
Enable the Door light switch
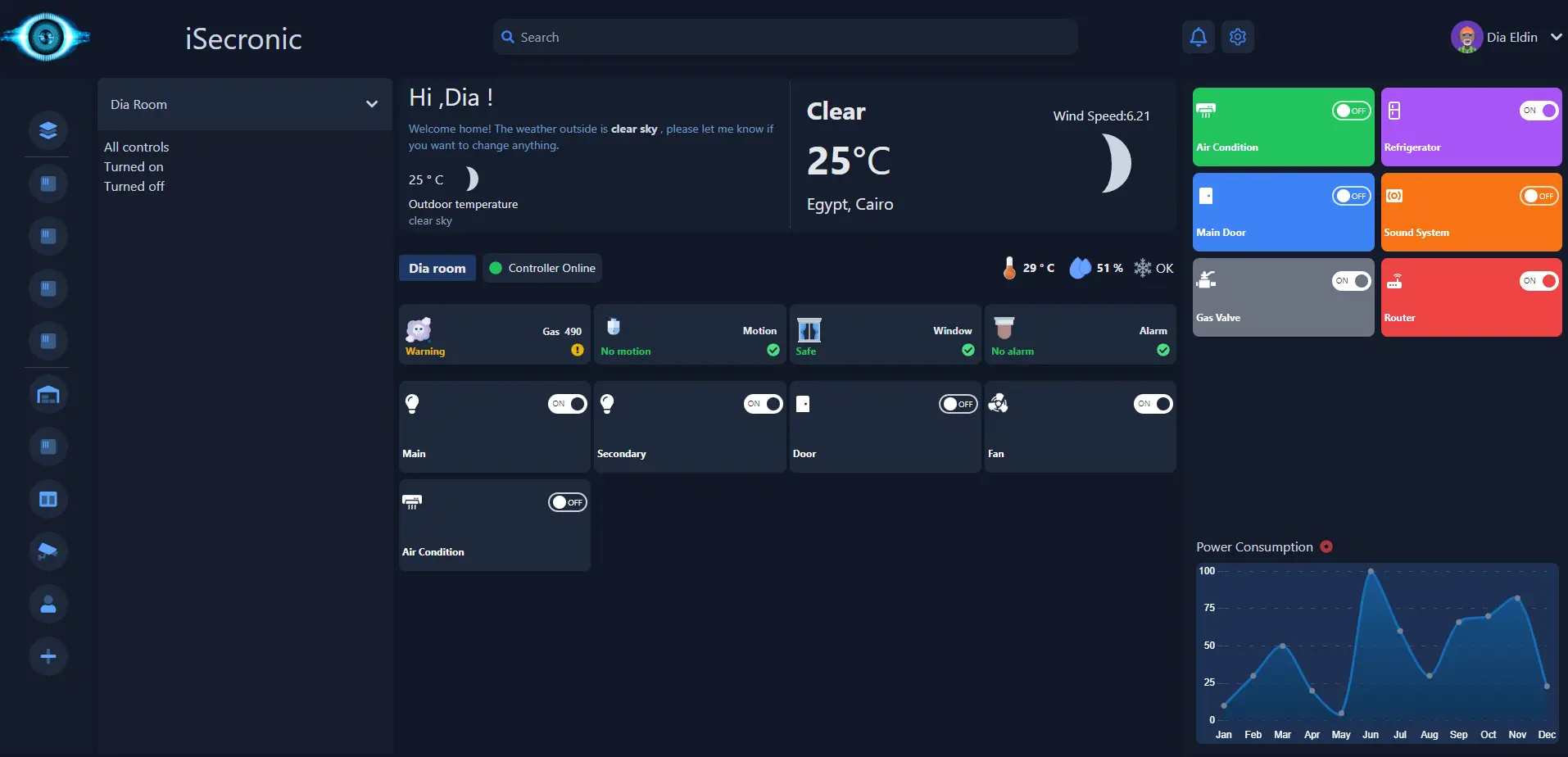tap(958, 403)
